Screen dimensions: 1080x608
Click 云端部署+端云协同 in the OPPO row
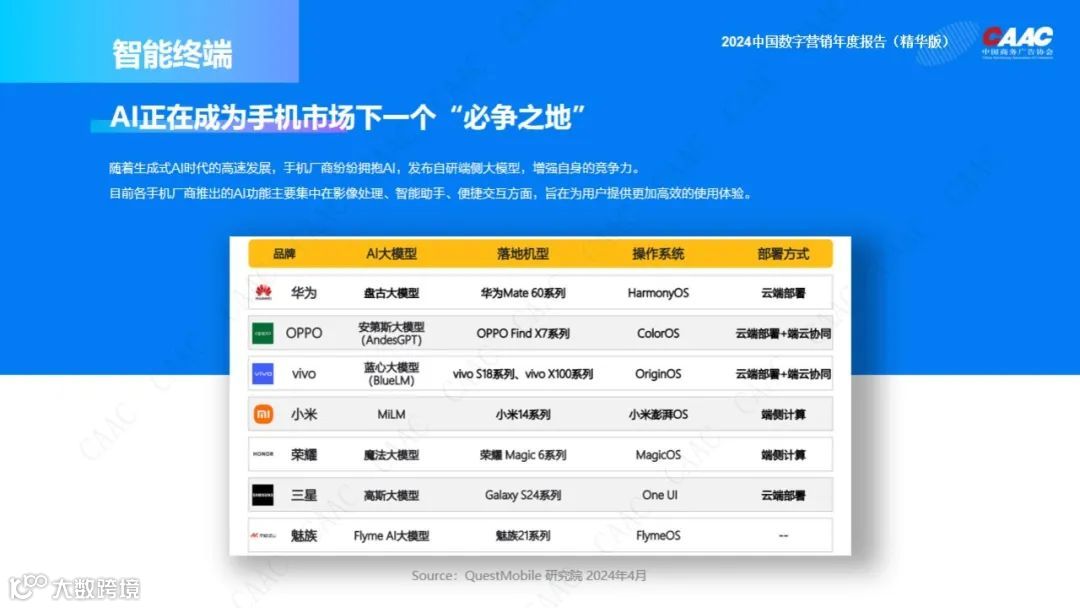click(783, 334)
